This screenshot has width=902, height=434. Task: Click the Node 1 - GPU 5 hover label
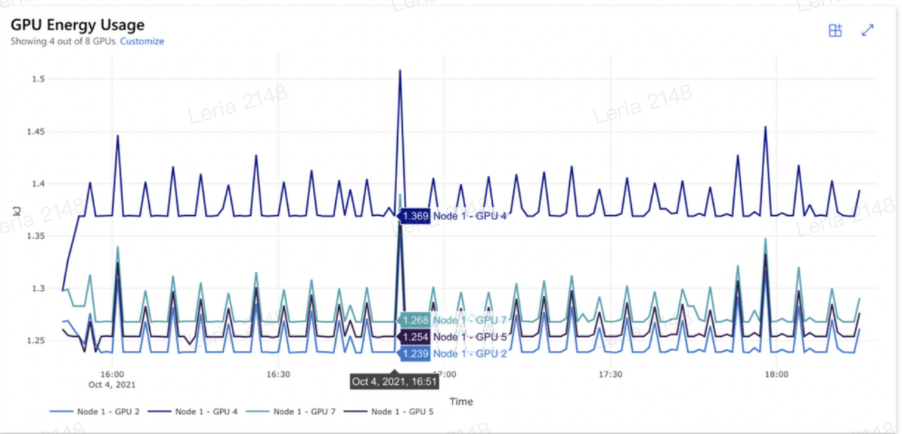tap(469, 337)
